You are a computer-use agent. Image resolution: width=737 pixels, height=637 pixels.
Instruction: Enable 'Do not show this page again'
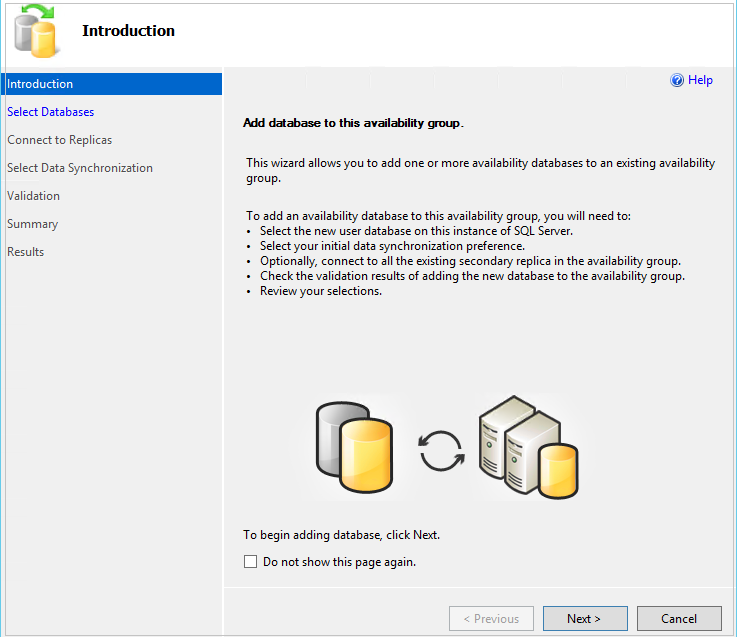tap(251, 562)
